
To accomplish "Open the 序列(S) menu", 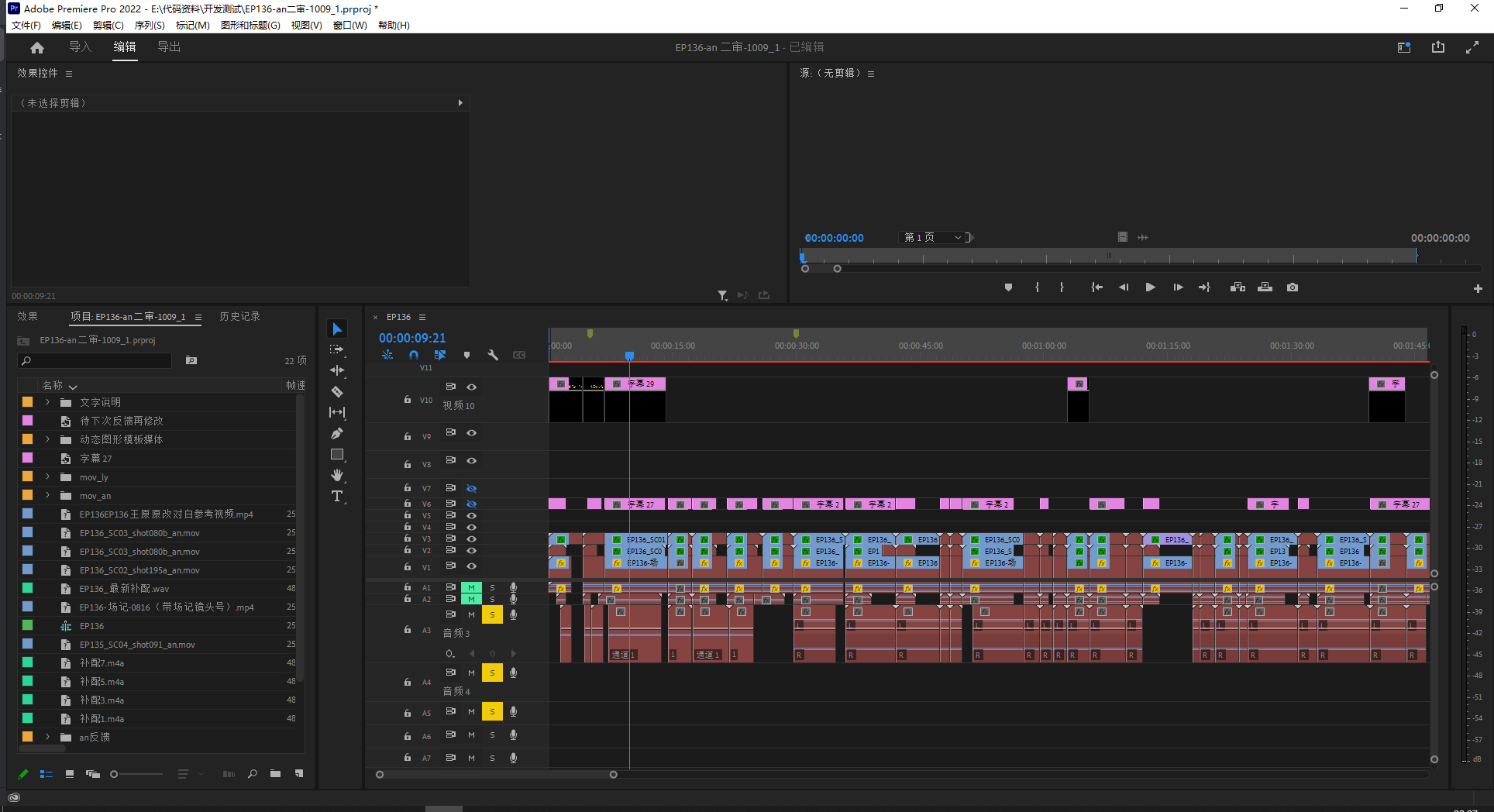I will point(150,26).
